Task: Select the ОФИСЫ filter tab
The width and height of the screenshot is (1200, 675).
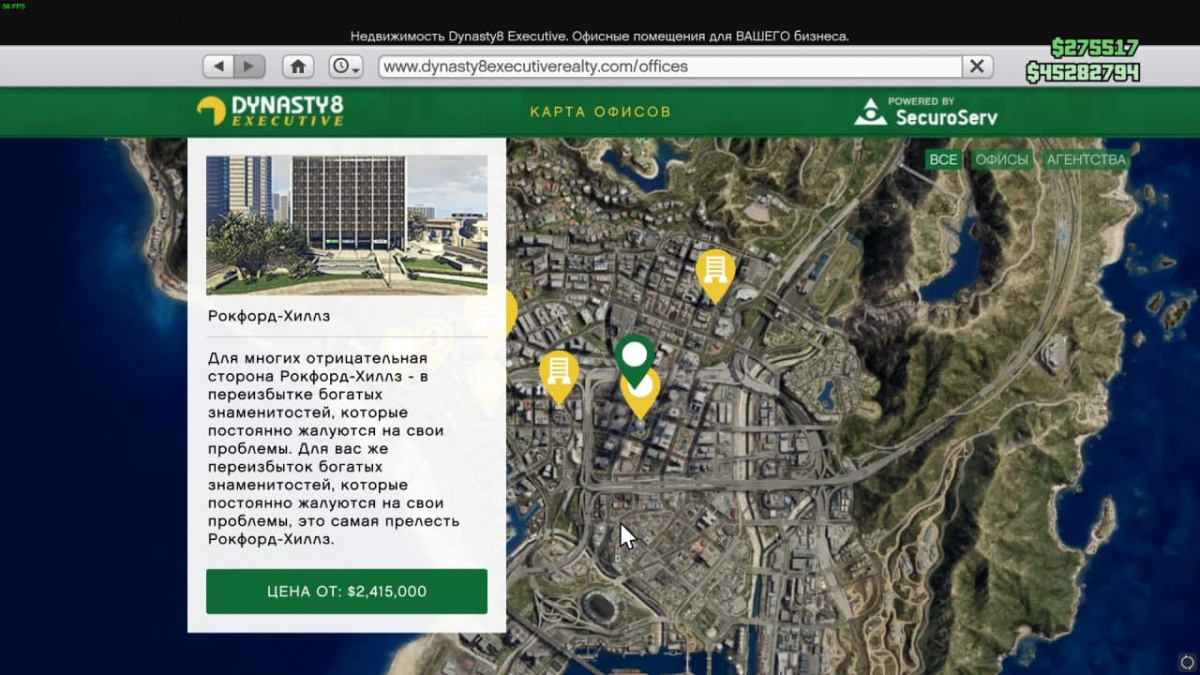Action: point(1002,160)
